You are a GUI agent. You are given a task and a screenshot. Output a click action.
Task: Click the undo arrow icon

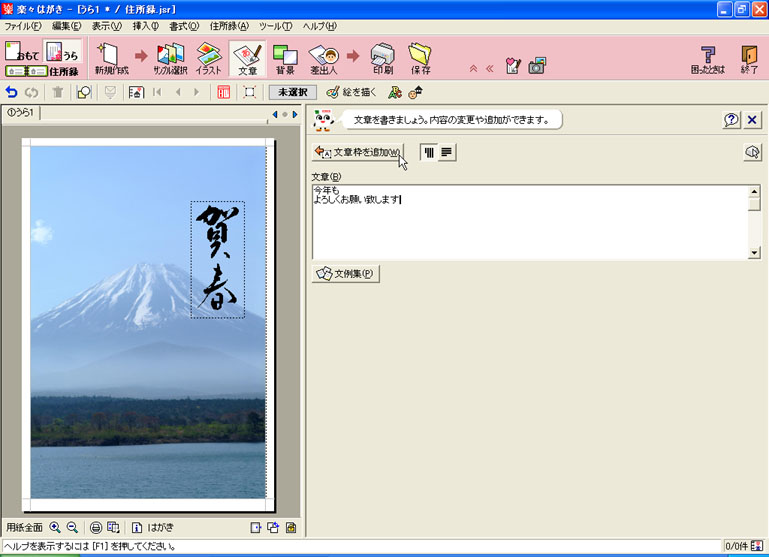coord(12,92)
